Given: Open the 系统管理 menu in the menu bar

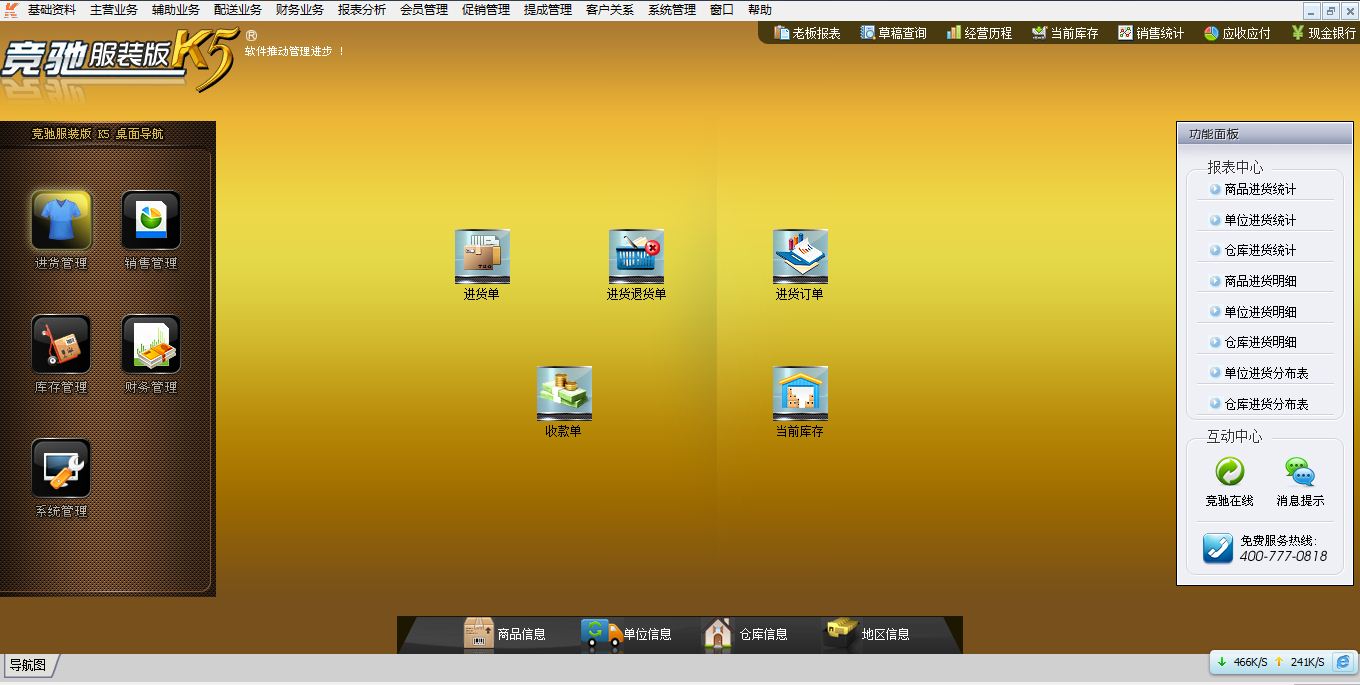Looking at the screenshot, I should click(672, 10).
